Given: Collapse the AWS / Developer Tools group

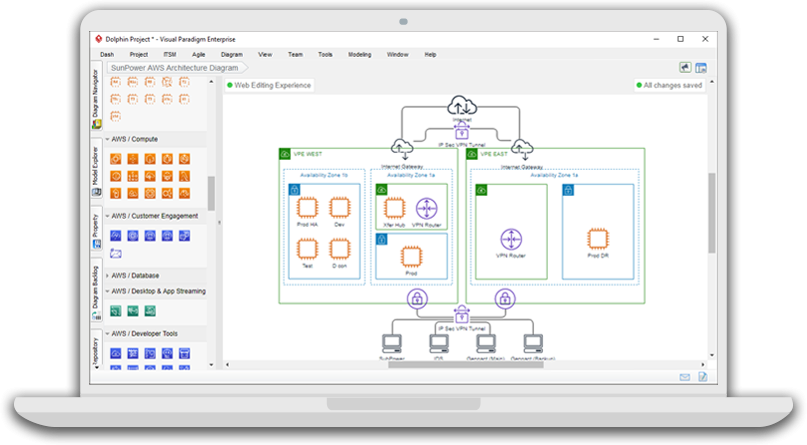Looking at the screenshot, I should pos(108,334).
